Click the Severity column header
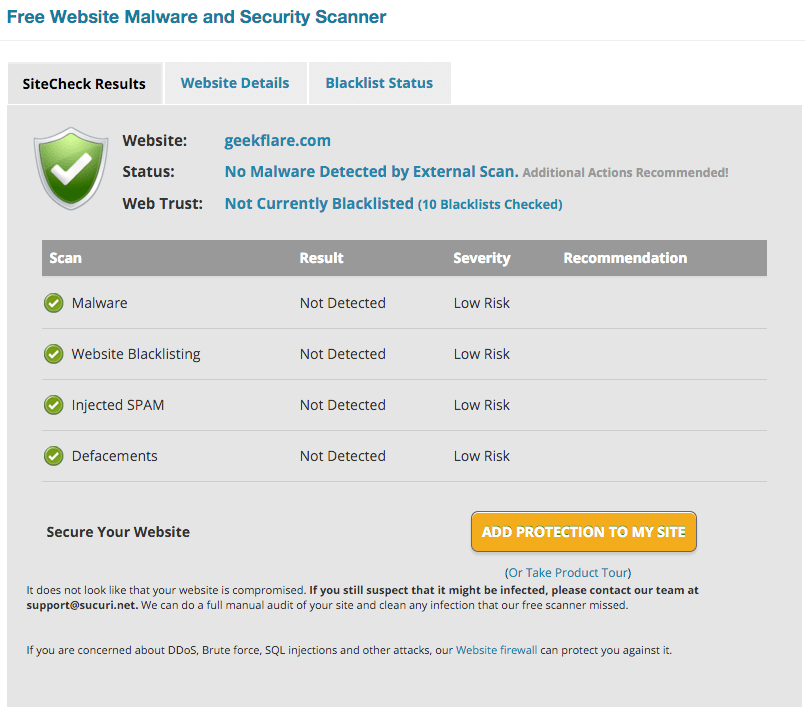805x708 pixels. [x=481, y=258]
